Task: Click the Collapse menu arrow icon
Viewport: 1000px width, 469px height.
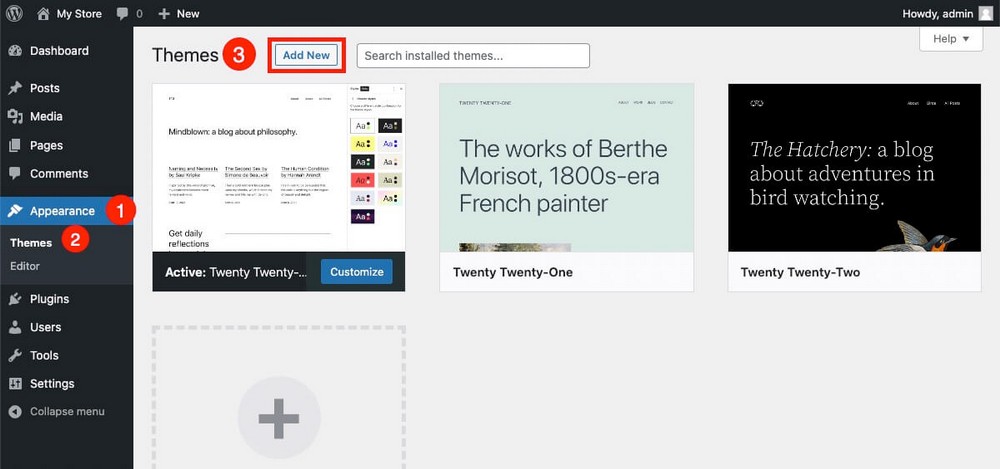Action: point(15,412)
